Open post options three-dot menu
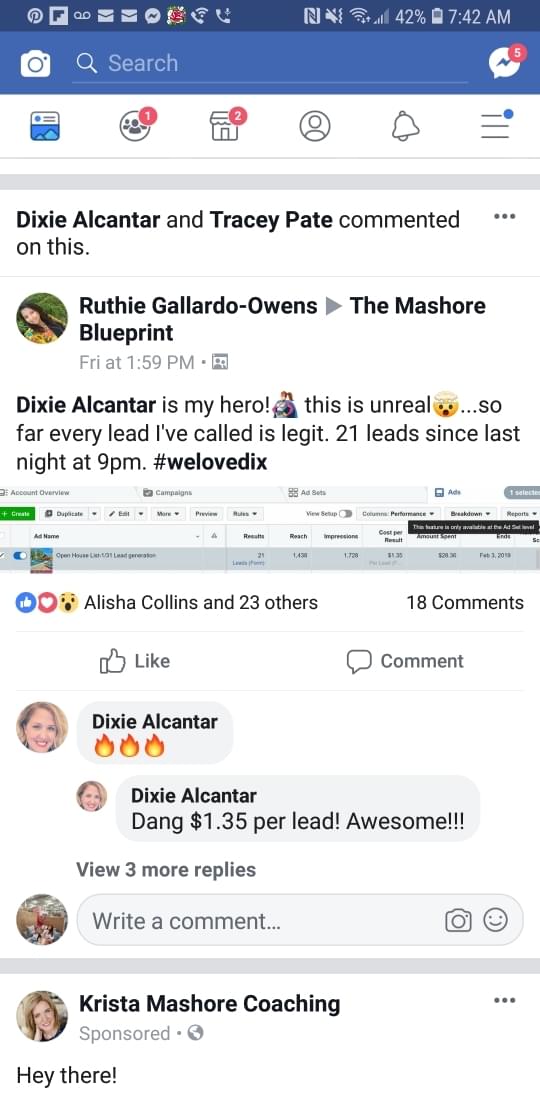The width and height of the screenshot is (540, 1110). coord(505,217)
